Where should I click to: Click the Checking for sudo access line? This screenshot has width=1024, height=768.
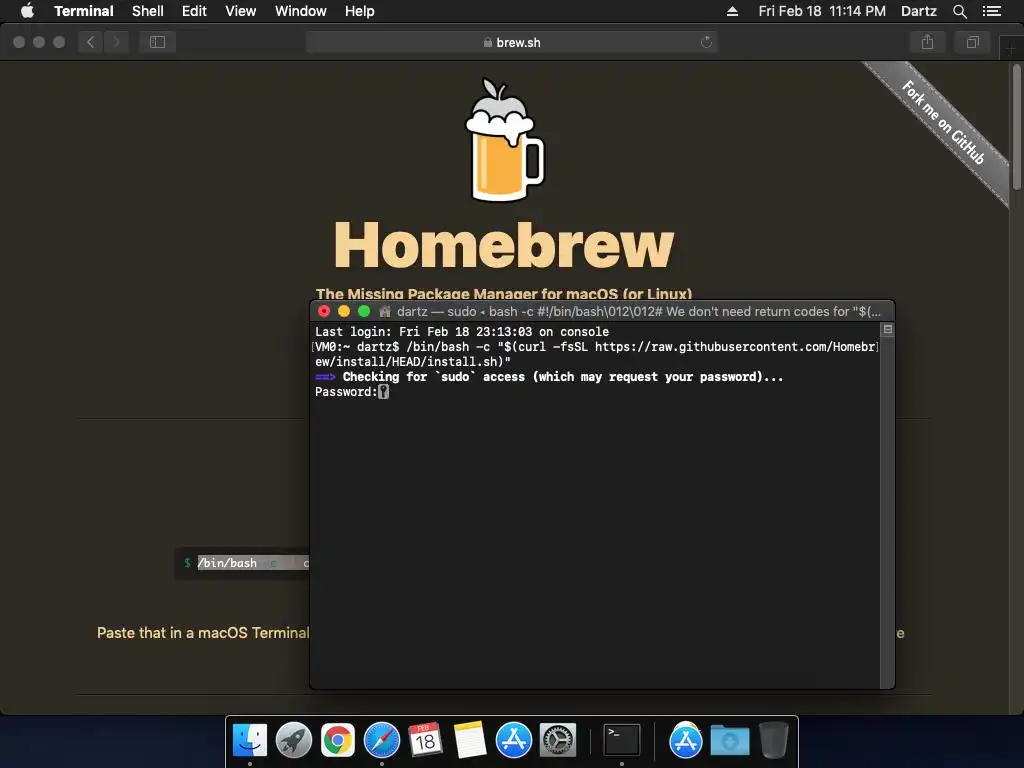click(549, 377)
